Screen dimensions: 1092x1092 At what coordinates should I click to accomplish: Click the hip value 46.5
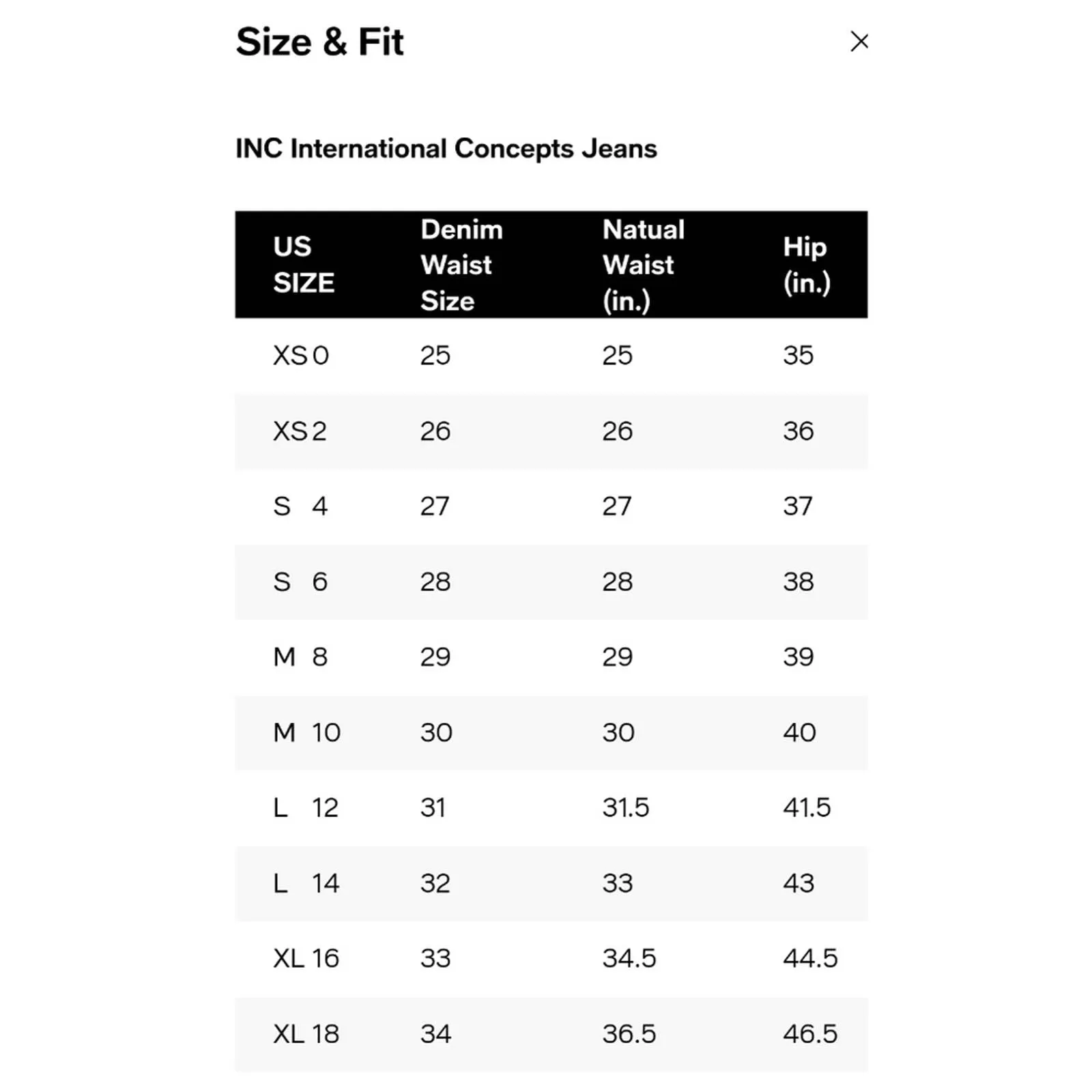click(x=810, y=1034)
